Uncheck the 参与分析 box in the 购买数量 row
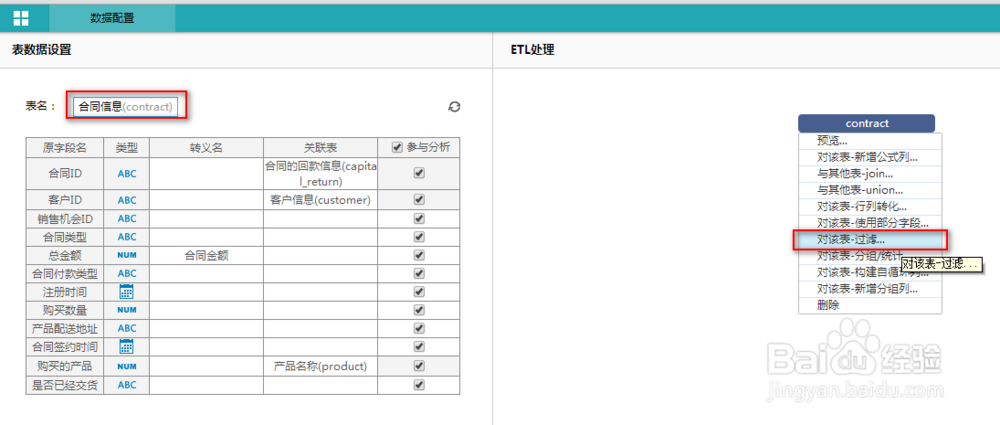 [419, 310]
